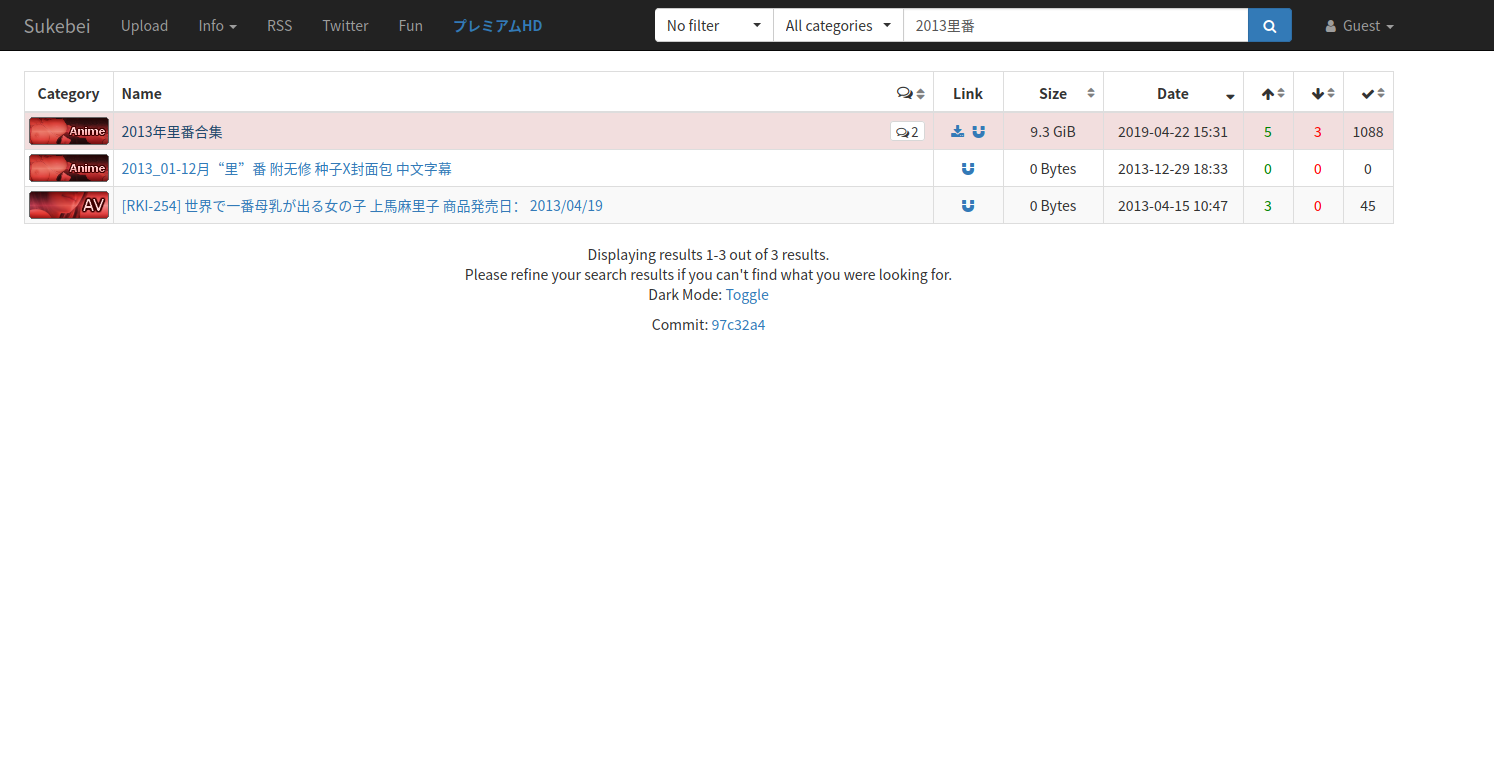This screenshot has width=1494, height=759.
Task: Open the Anime category icon on the 2019-04-22 row
Action: coord(69,131)
